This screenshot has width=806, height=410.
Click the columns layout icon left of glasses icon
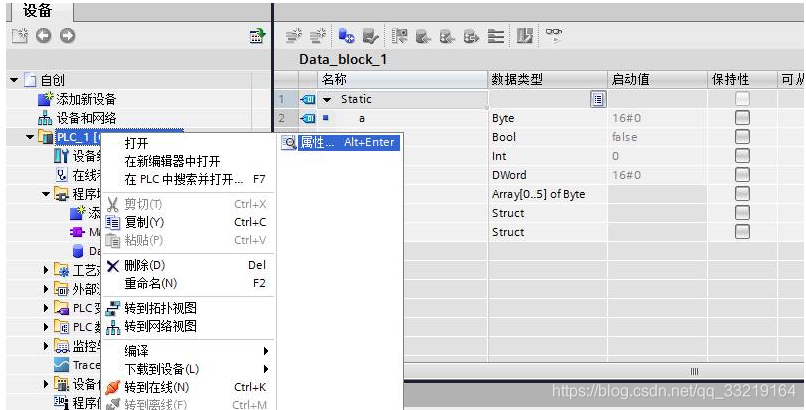[x=525, y=36]
